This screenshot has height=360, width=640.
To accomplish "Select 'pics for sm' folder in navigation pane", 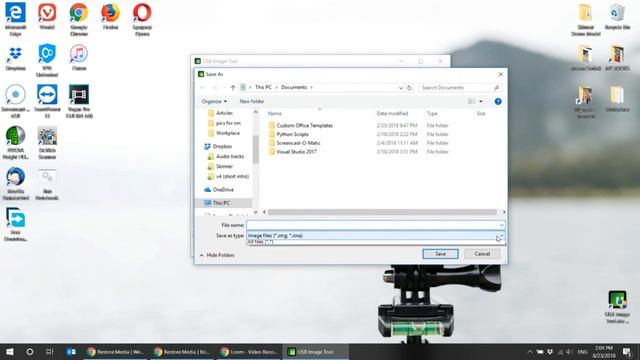I will tap(228, 123).
